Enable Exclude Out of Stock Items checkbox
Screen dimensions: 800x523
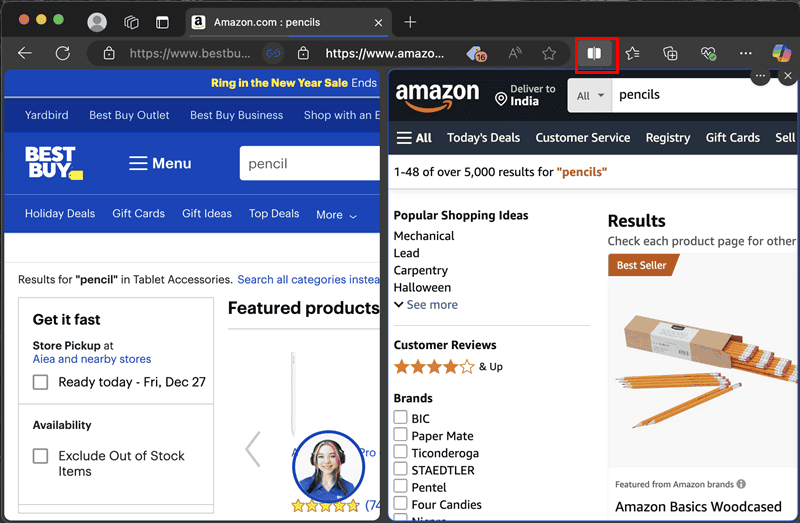tap(41, 456)
